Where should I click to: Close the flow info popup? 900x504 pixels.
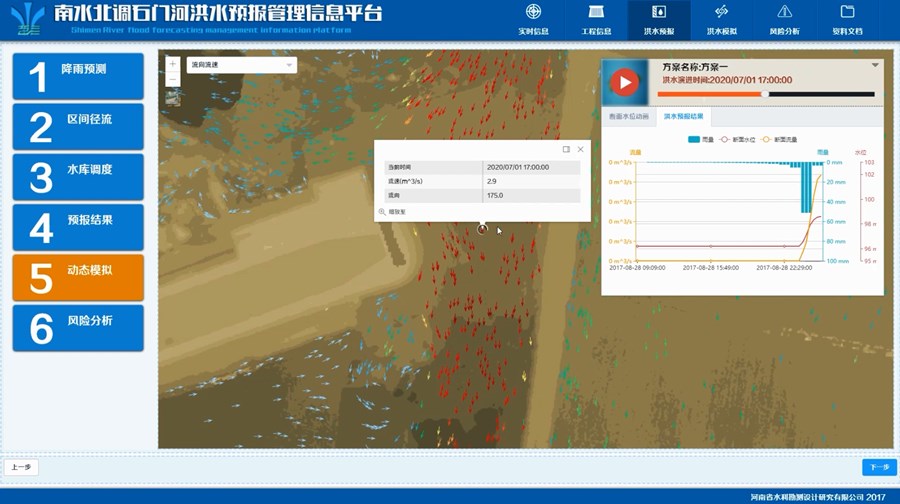coord(580,149)
